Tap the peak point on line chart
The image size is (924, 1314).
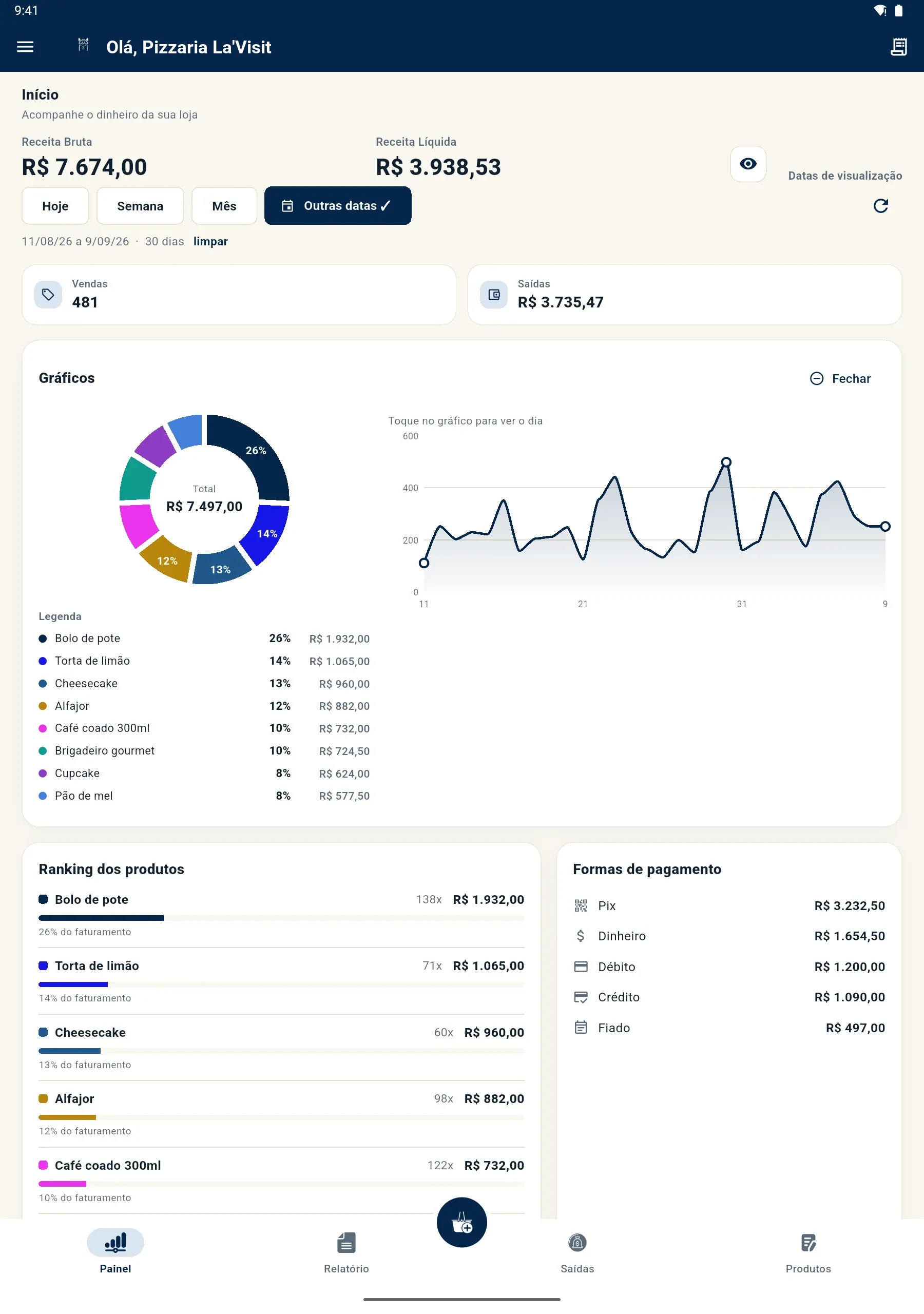point(725,462)
